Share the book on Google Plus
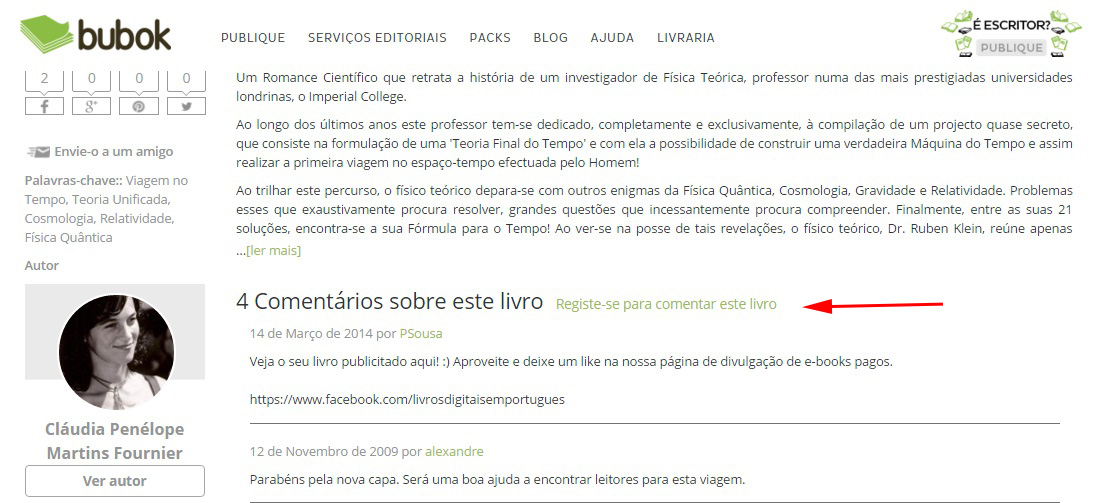Screen dimensions: 1118x503 click(x=91, y=106)
